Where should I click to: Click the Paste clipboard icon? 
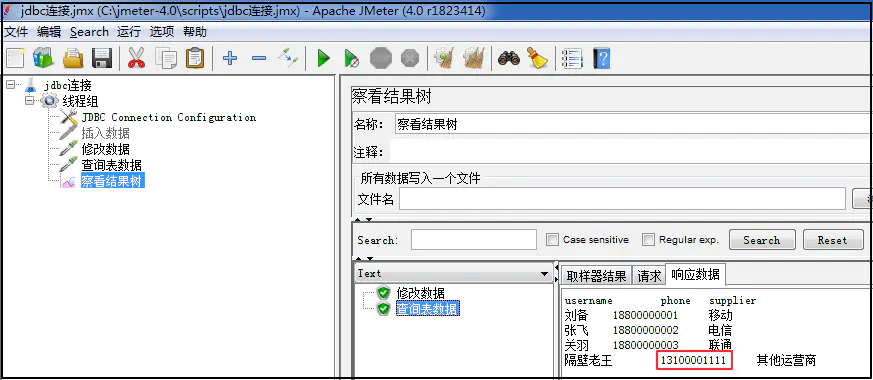(194, 58)
